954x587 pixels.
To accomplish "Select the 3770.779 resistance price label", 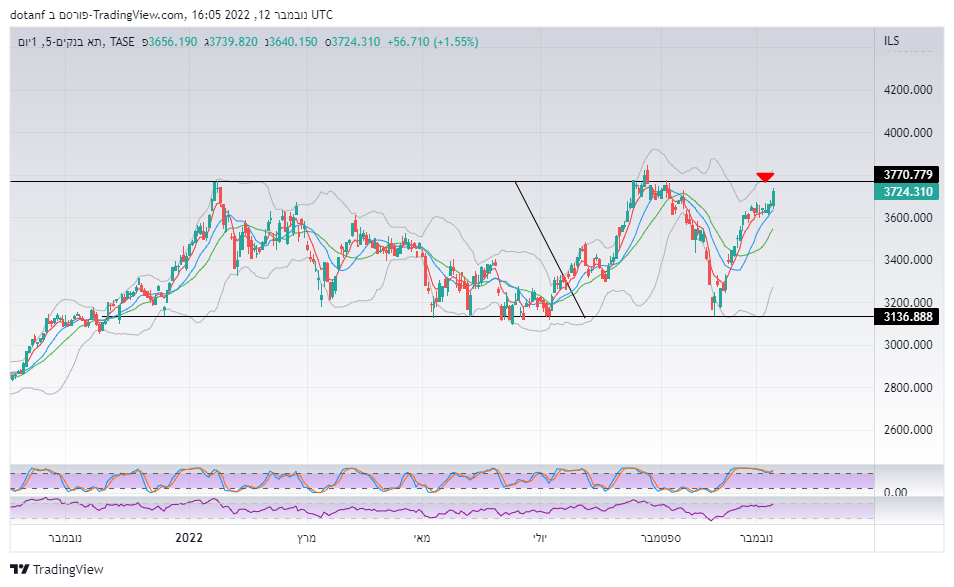I will click(907, 175).
